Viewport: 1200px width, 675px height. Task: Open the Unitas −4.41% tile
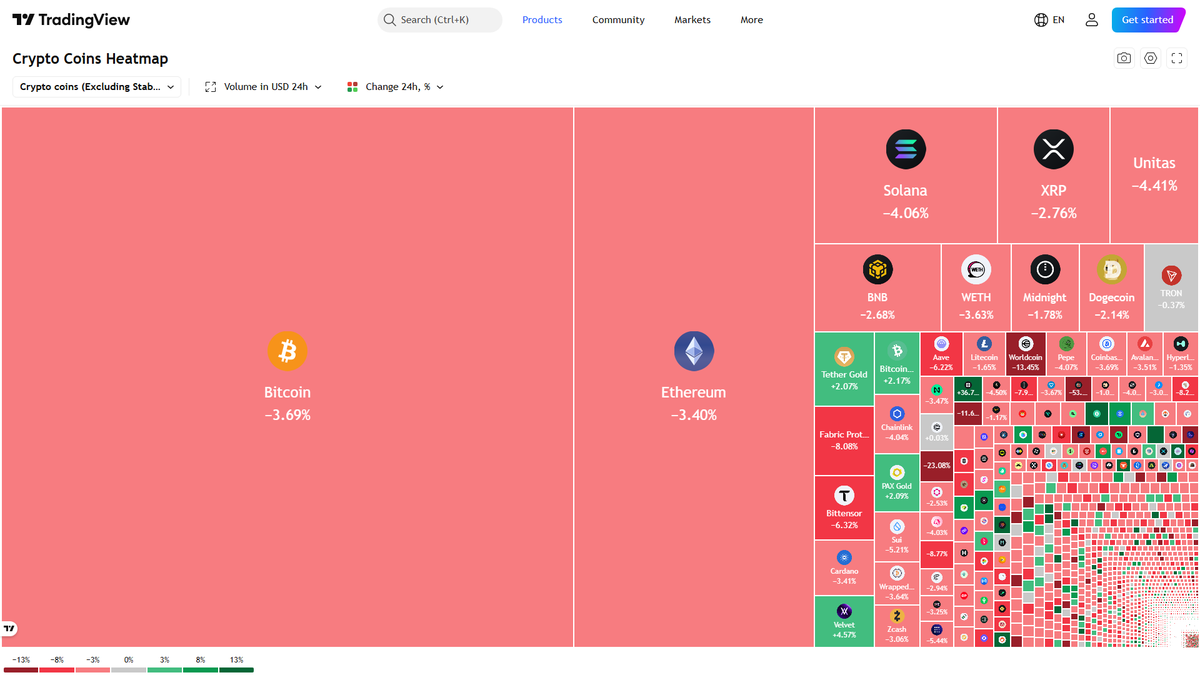click(x=1154, y=175)
